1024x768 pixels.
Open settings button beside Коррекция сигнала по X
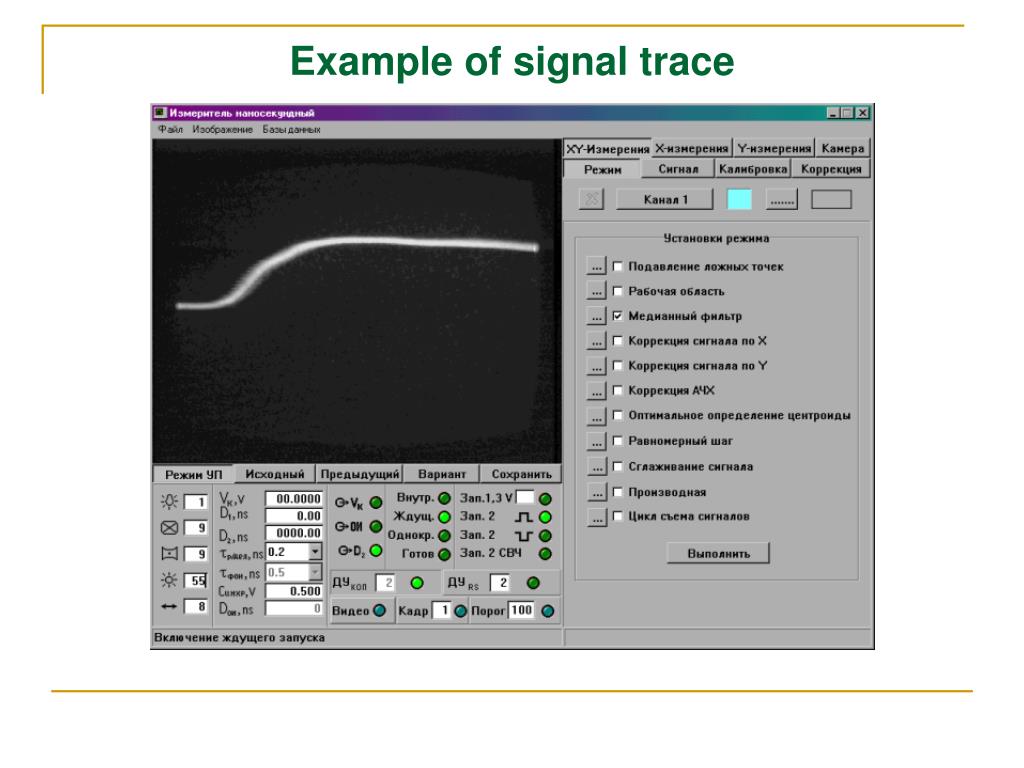pyautogui.click(x=596, y=341)
